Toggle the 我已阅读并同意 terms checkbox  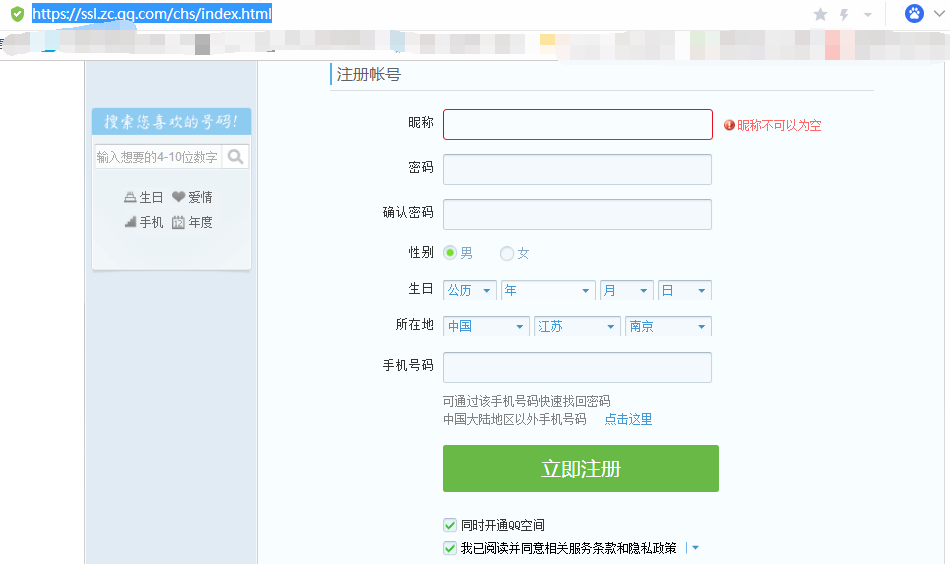pos(450,548)
